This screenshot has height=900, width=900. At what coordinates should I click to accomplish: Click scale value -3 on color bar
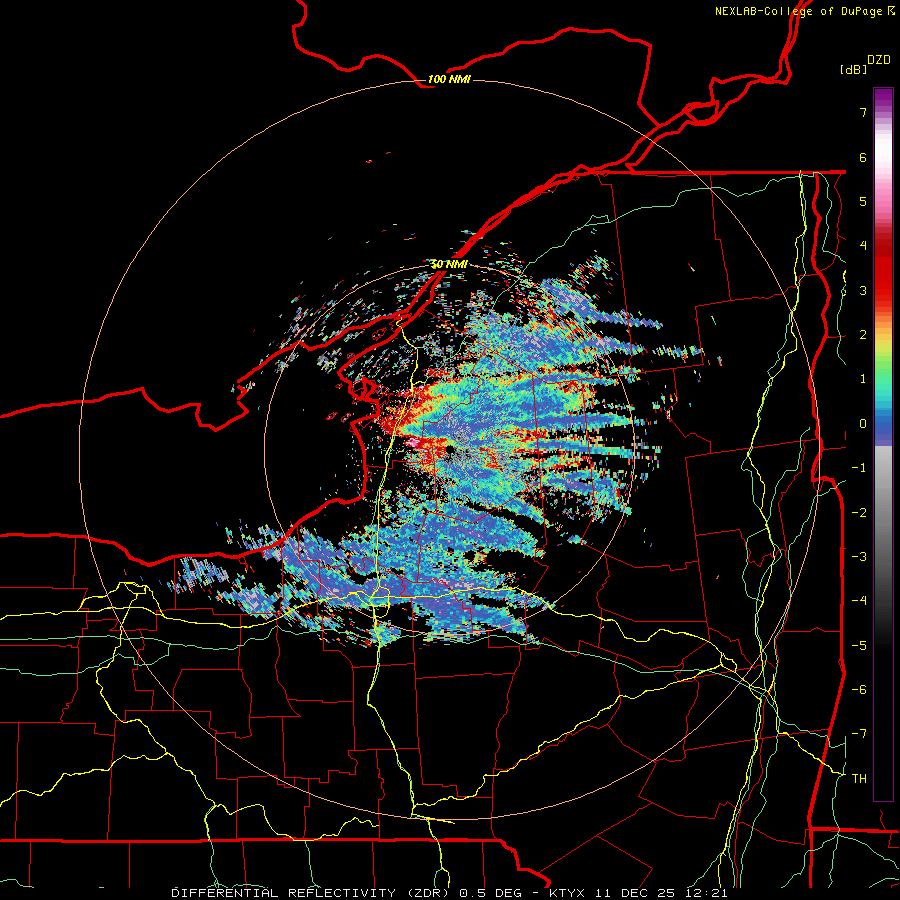(859, 556)
